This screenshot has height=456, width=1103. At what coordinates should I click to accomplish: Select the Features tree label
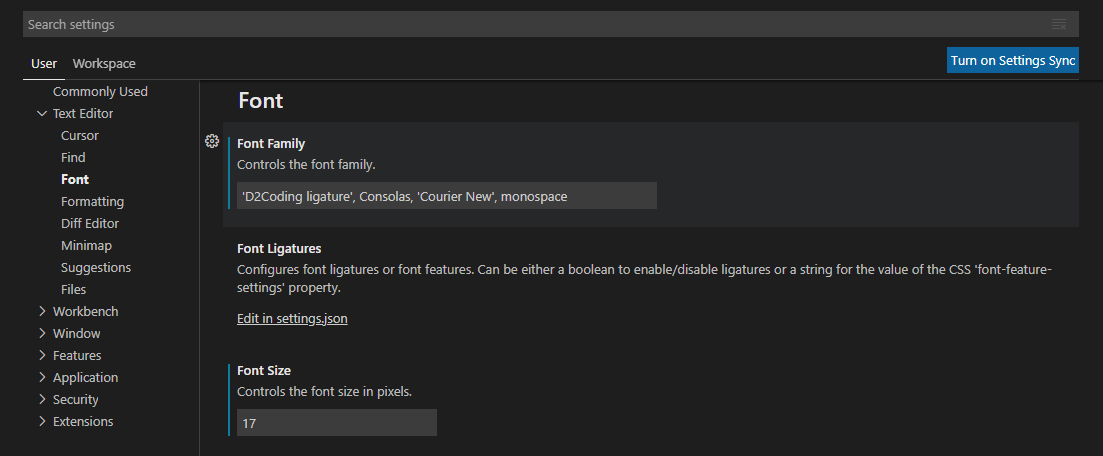click(77, 355)
